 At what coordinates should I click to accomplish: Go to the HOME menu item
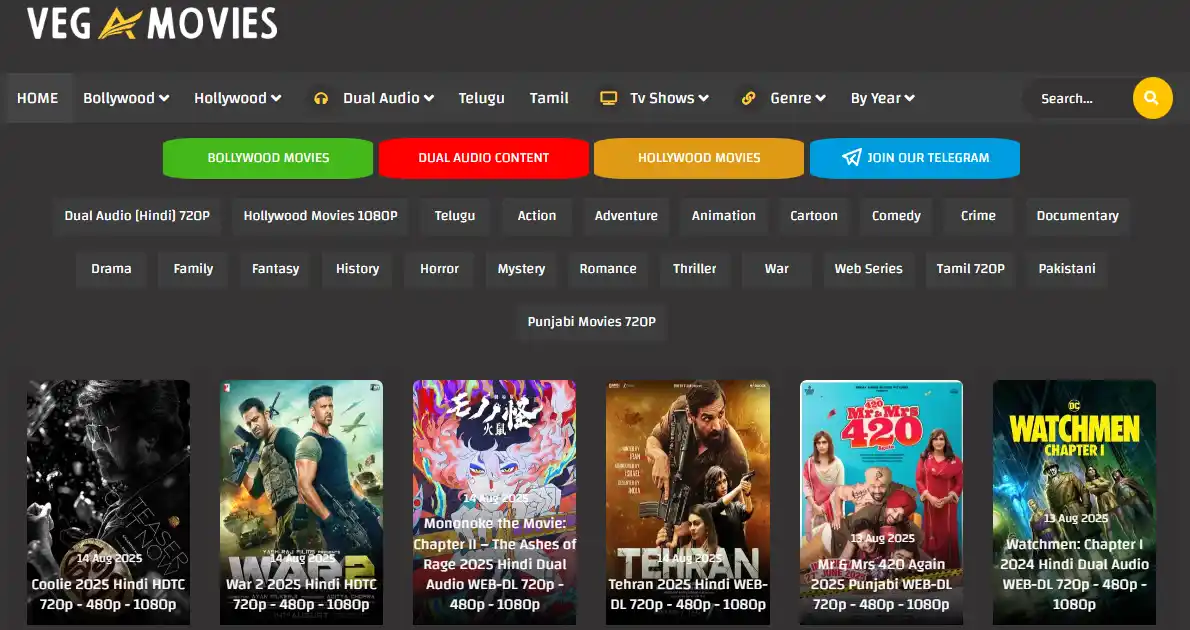point(38,98)
